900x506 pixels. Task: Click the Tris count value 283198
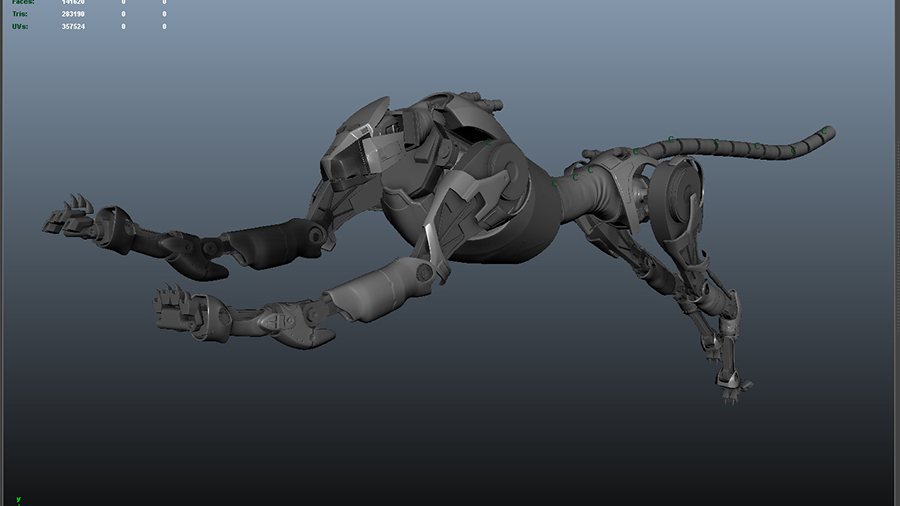[x=71, y=15]
